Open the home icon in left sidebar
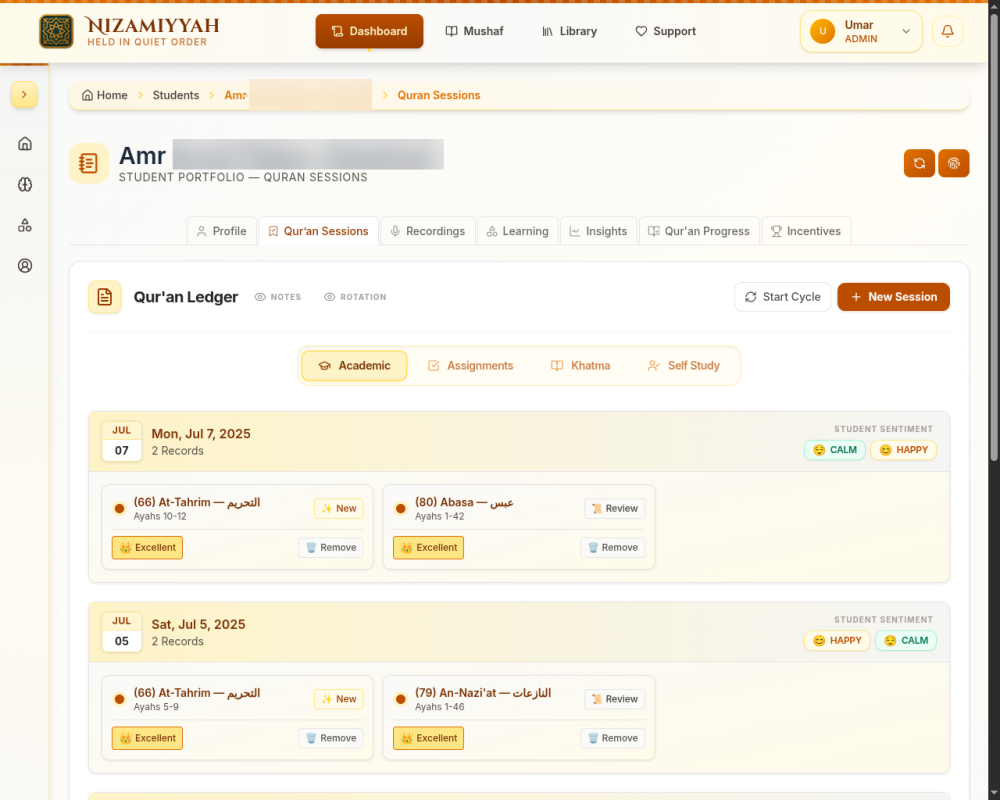 click(x=25, y=144)
